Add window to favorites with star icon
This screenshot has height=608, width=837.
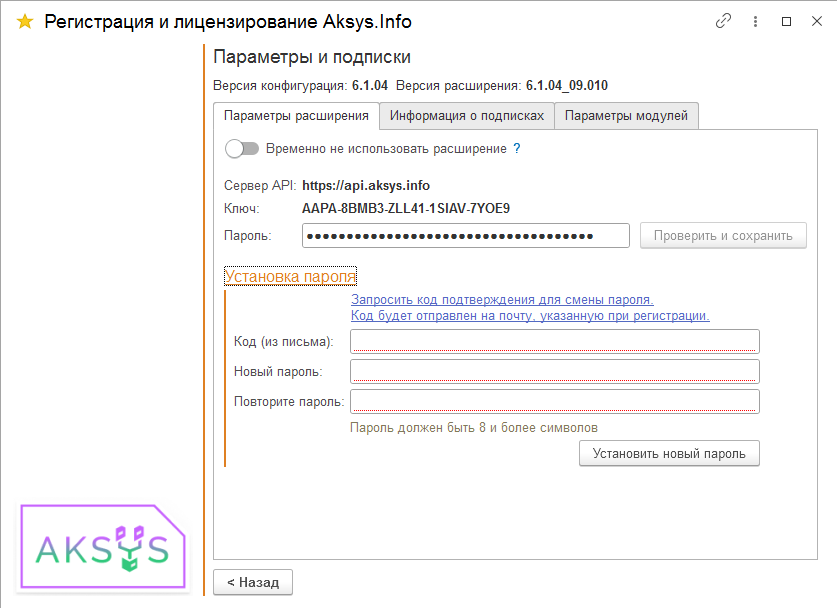[25, 22]
